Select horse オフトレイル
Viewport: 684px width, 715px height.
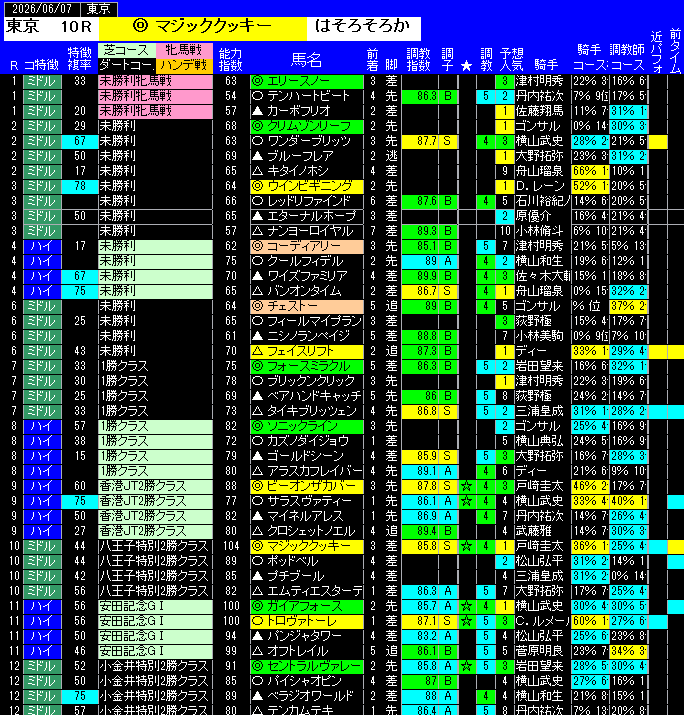coord(306,651)
